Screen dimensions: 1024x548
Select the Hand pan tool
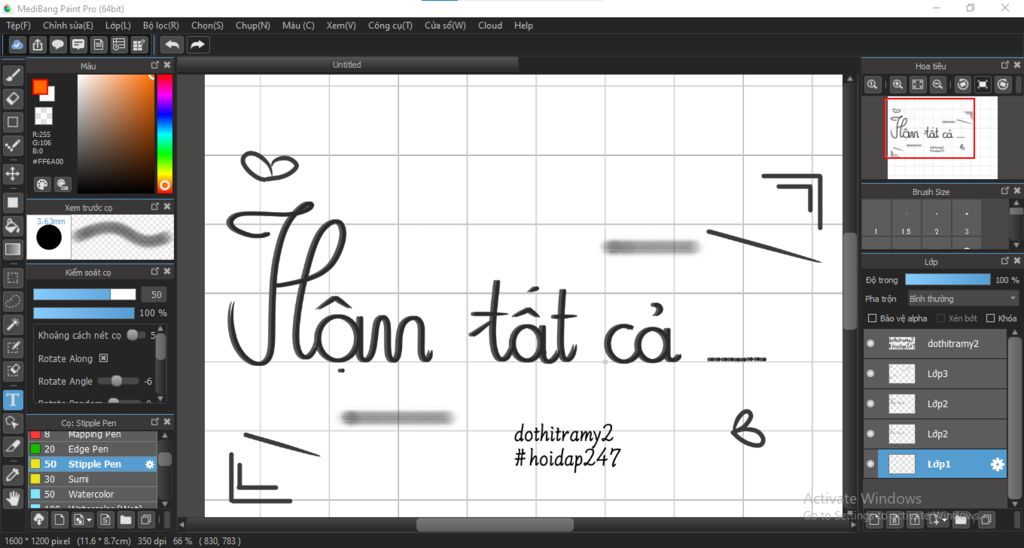pyautogui.click(x=12, y=499)
